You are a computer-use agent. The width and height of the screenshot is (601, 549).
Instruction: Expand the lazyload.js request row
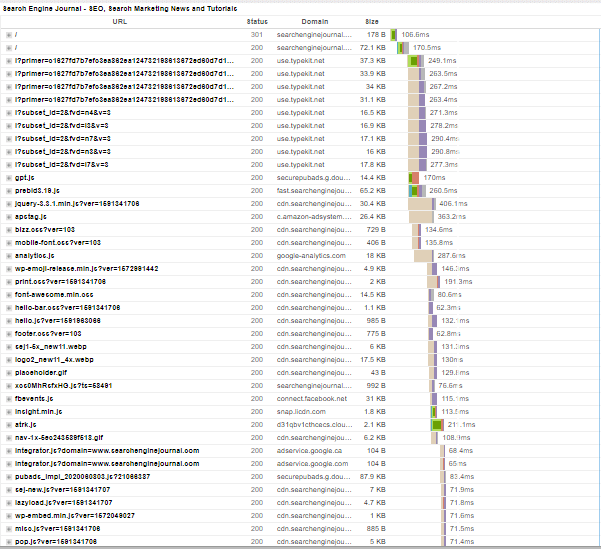[x=8, y=503]
